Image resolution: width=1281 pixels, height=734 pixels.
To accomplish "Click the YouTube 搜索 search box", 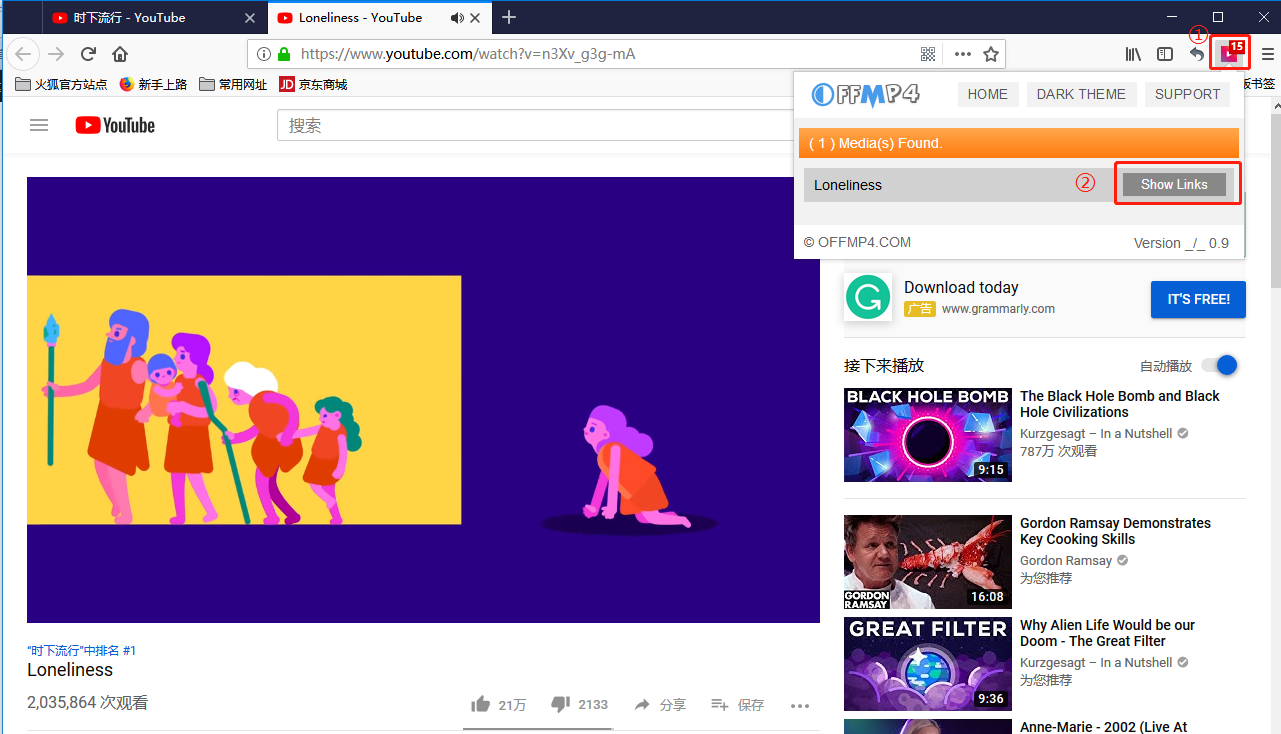I will coord(535,125).
